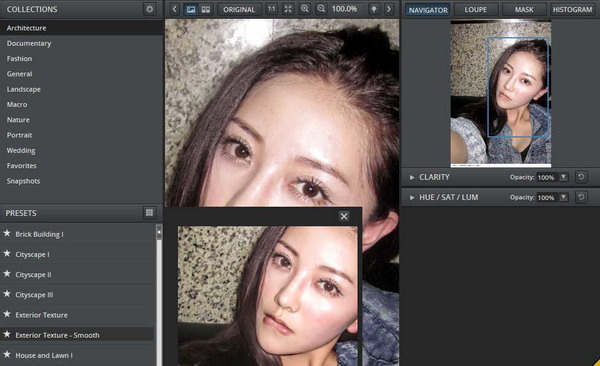Image resolution: width=600 pixels, height=366 pixels.
Task: Click the navigator preview thumbnail
Action: [501, 94]
